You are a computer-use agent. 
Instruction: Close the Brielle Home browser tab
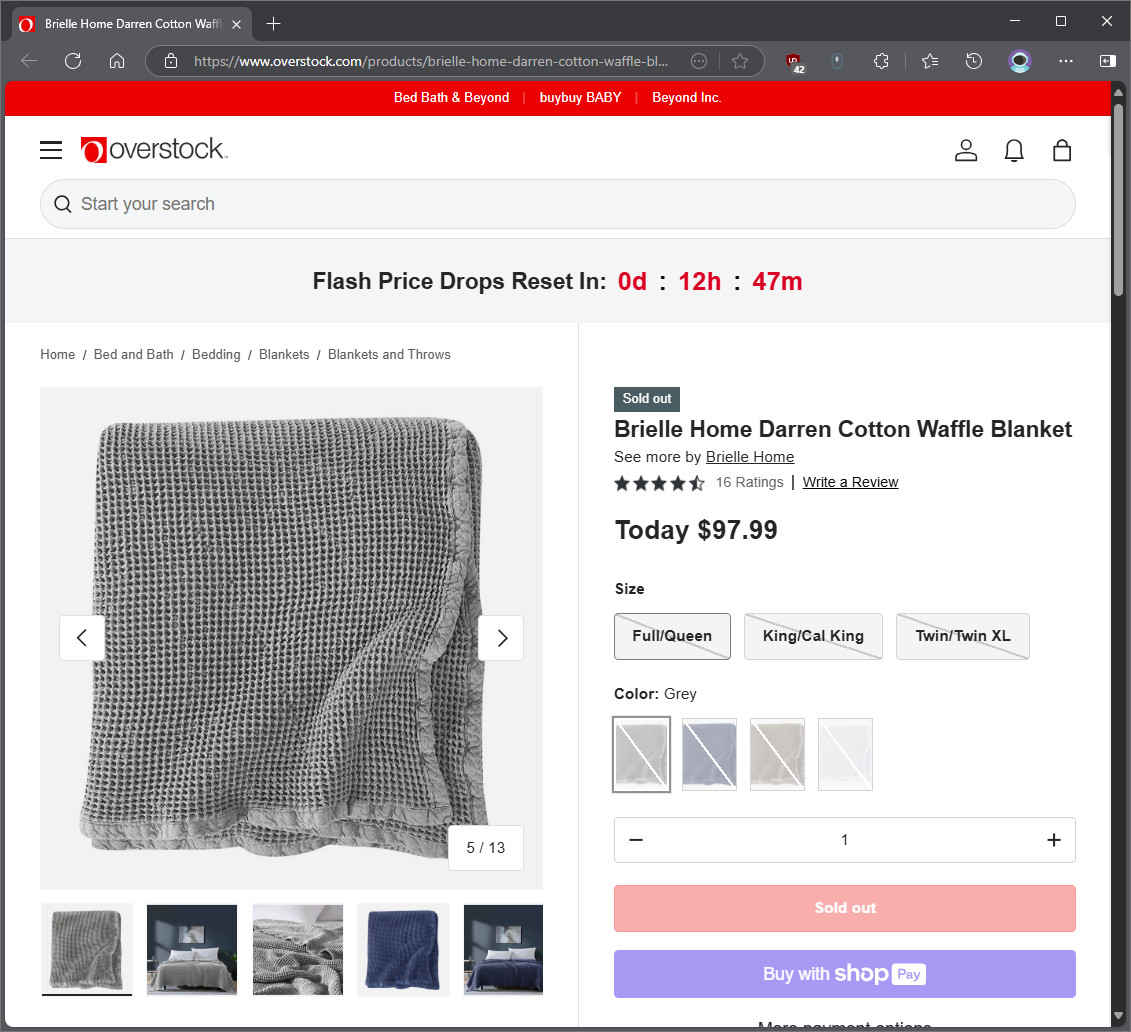(x=236, y=24)
